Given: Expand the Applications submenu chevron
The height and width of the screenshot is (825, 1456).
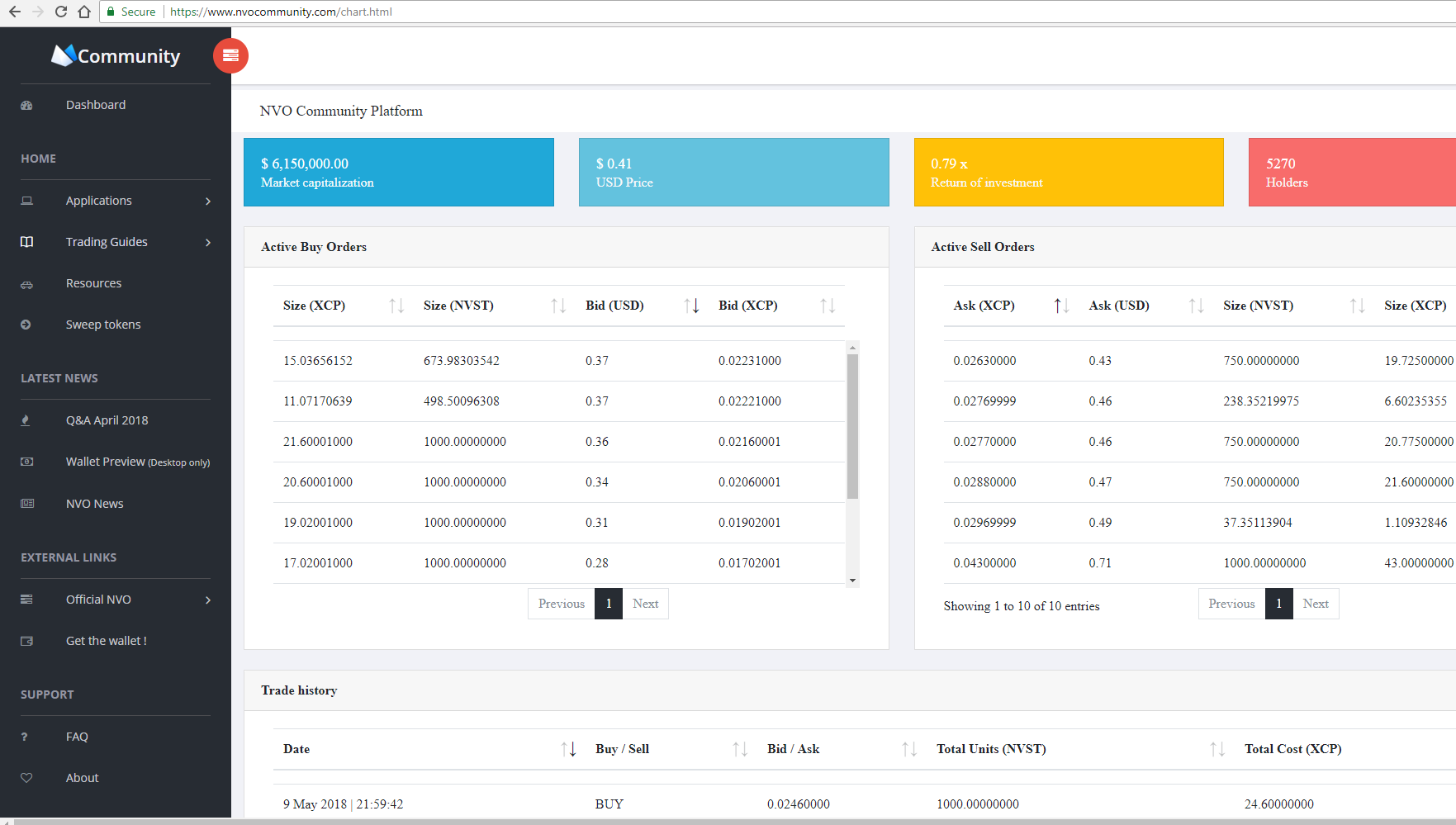Looking at the screenshot, I should [x=208, y=202].
